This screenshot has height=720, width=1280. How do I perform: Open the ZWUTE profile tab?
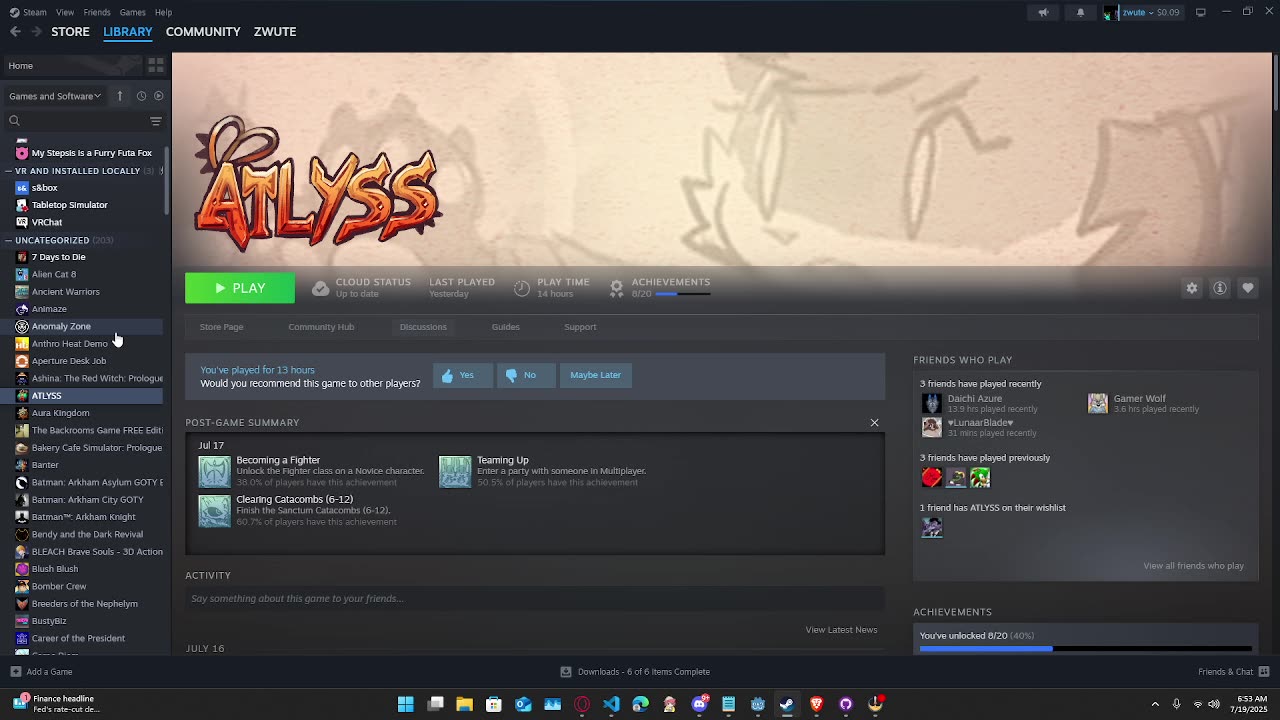click(275, 32)
